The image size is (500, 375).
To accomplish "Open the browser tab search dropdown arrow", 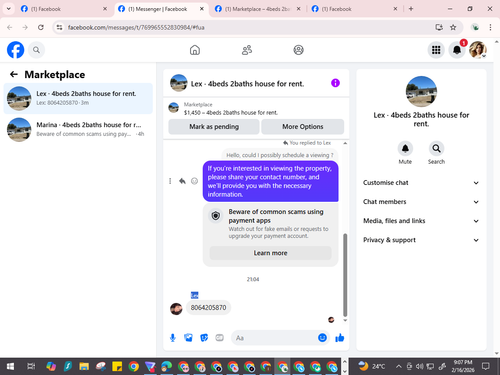I will [9, 9].
